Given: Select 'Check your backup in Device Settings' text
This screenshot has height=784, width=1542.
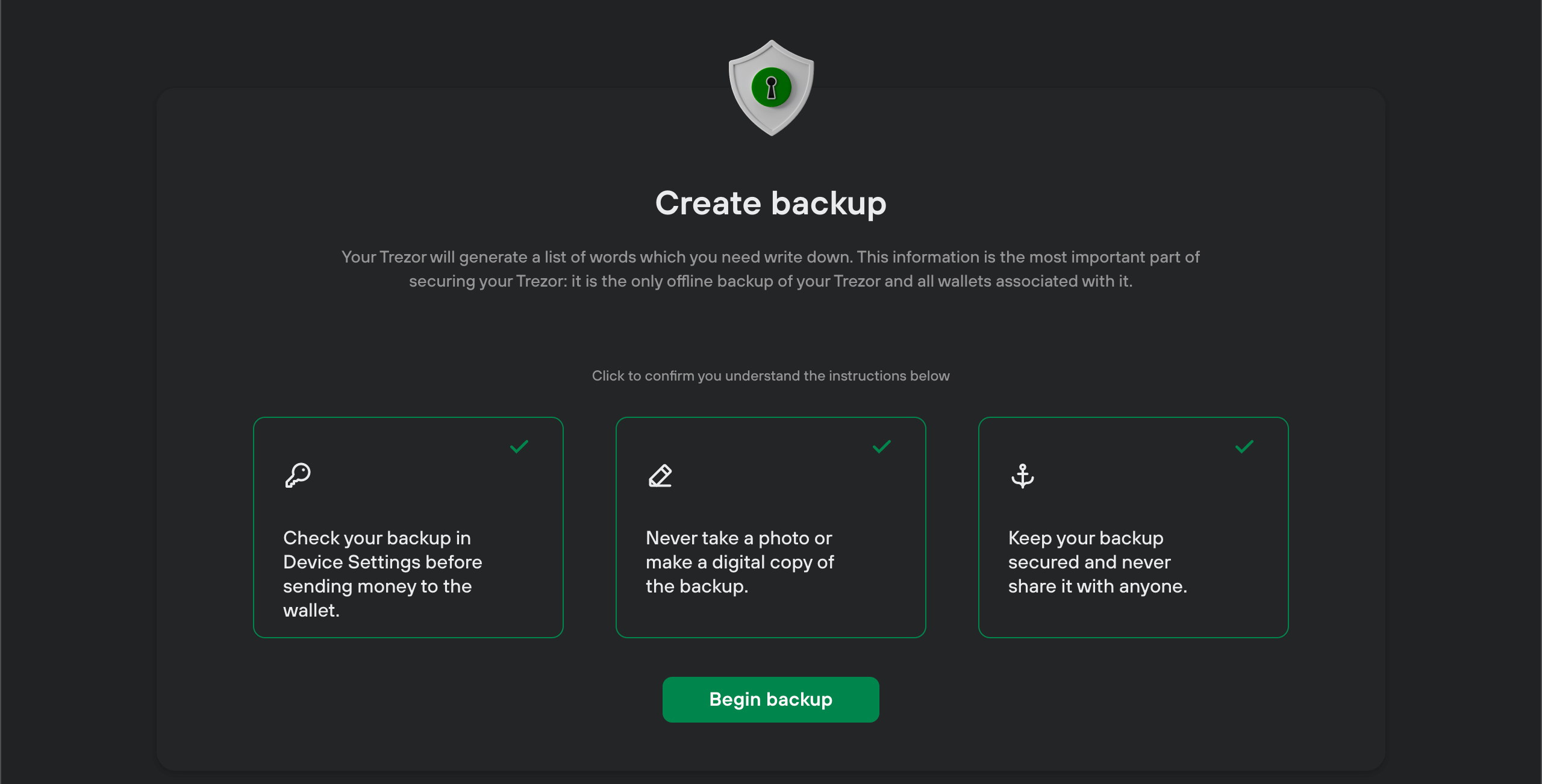Looking at the screenshot, I should coord(383,574).
